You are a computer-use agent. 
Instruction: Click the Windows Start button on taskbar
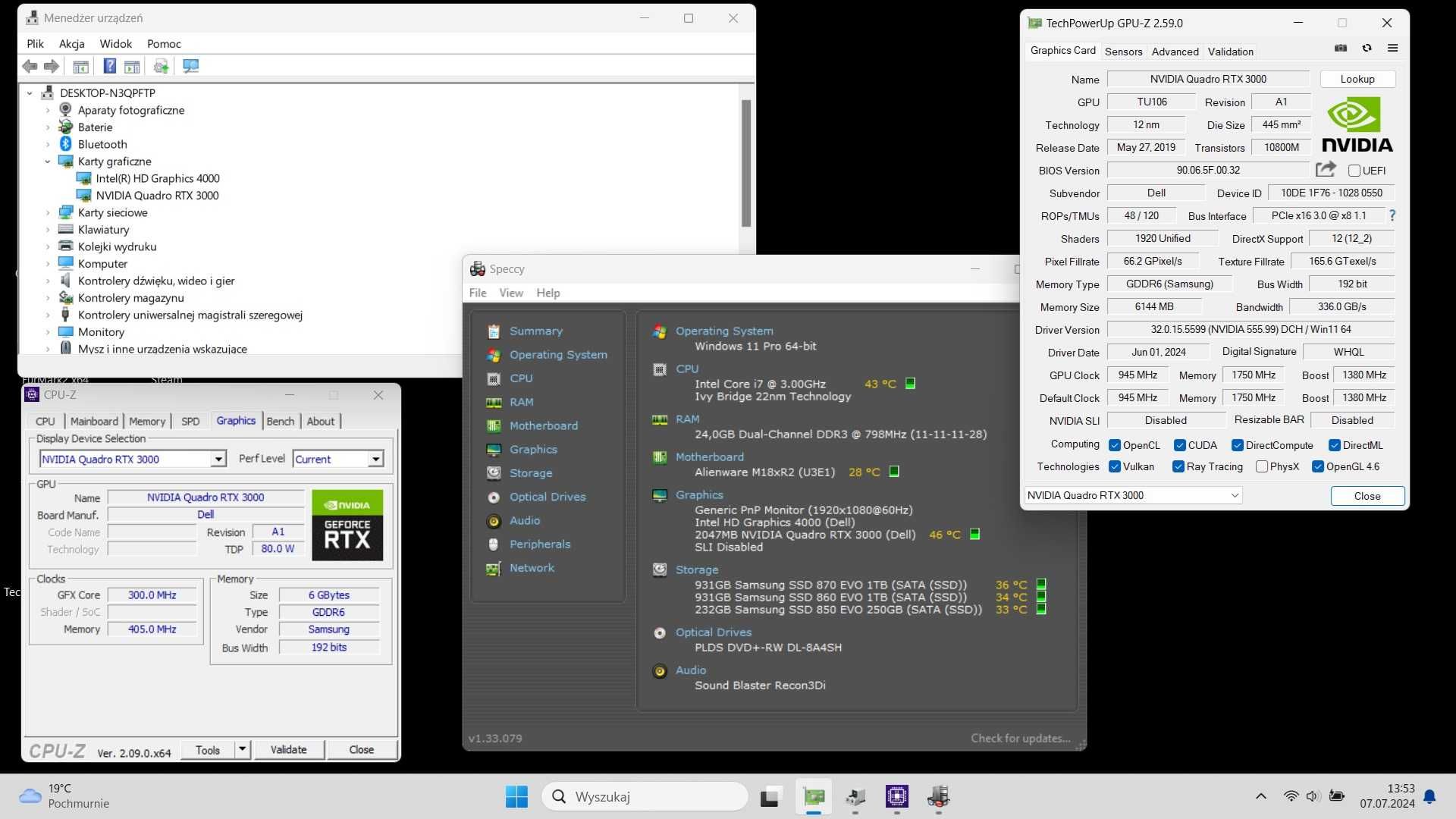516,796
